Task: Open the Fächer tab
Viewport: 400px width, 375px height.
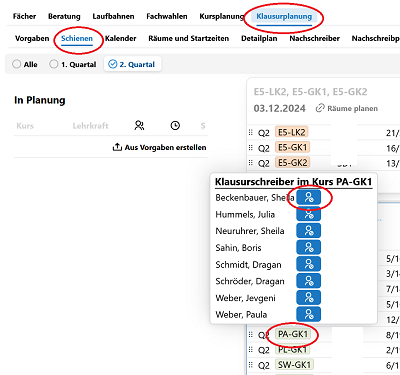Action: click(24, 16)
